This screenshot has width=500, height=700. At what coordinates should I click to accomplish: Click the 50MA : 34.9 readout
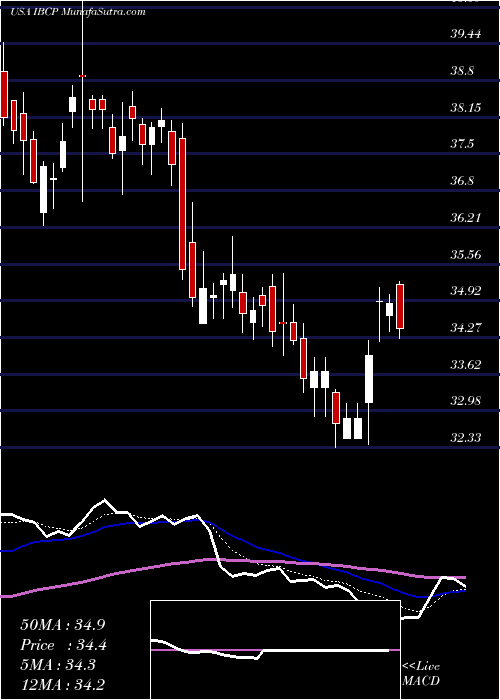(62, 625)
